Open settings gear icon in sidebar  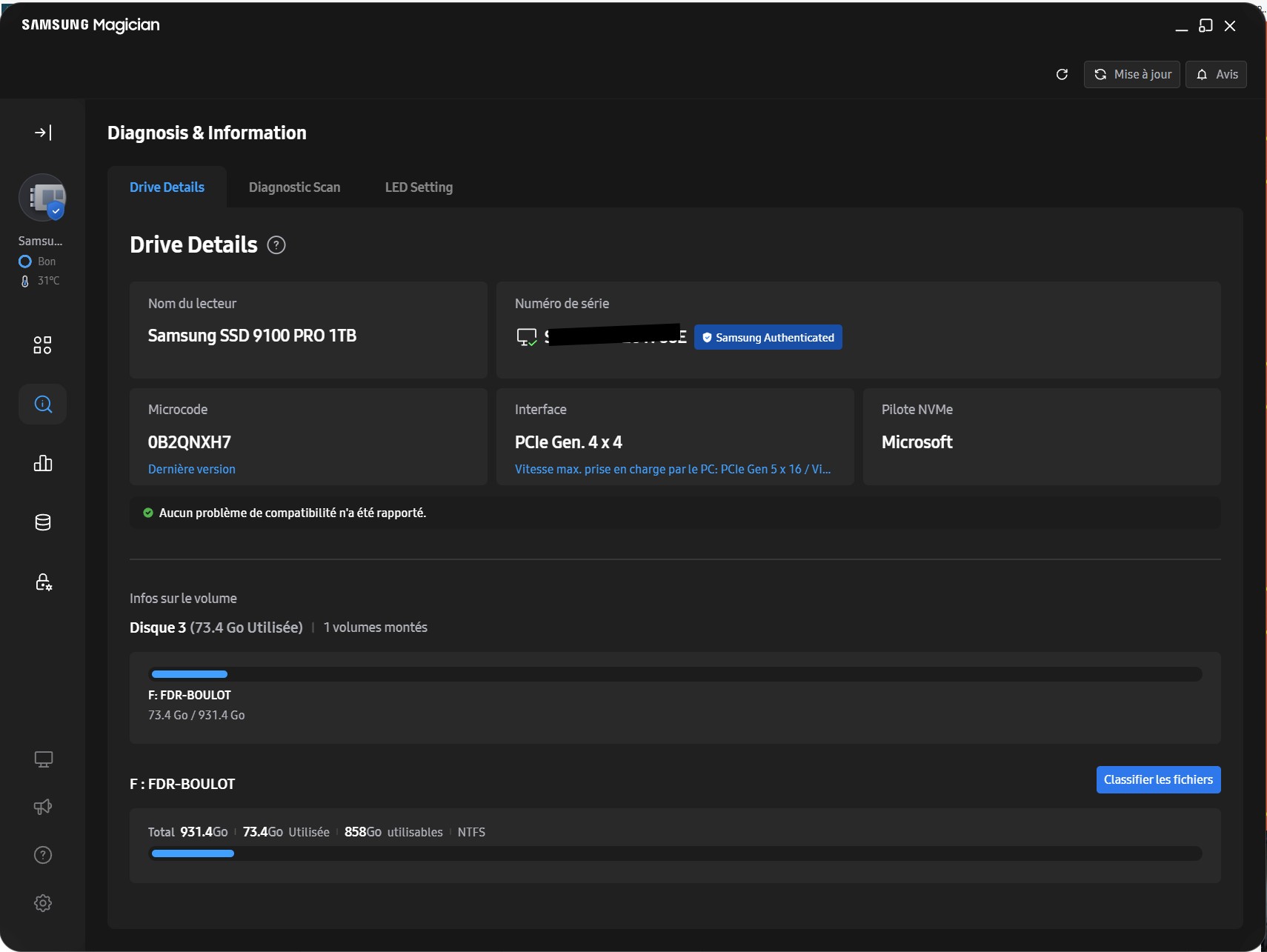43,903
